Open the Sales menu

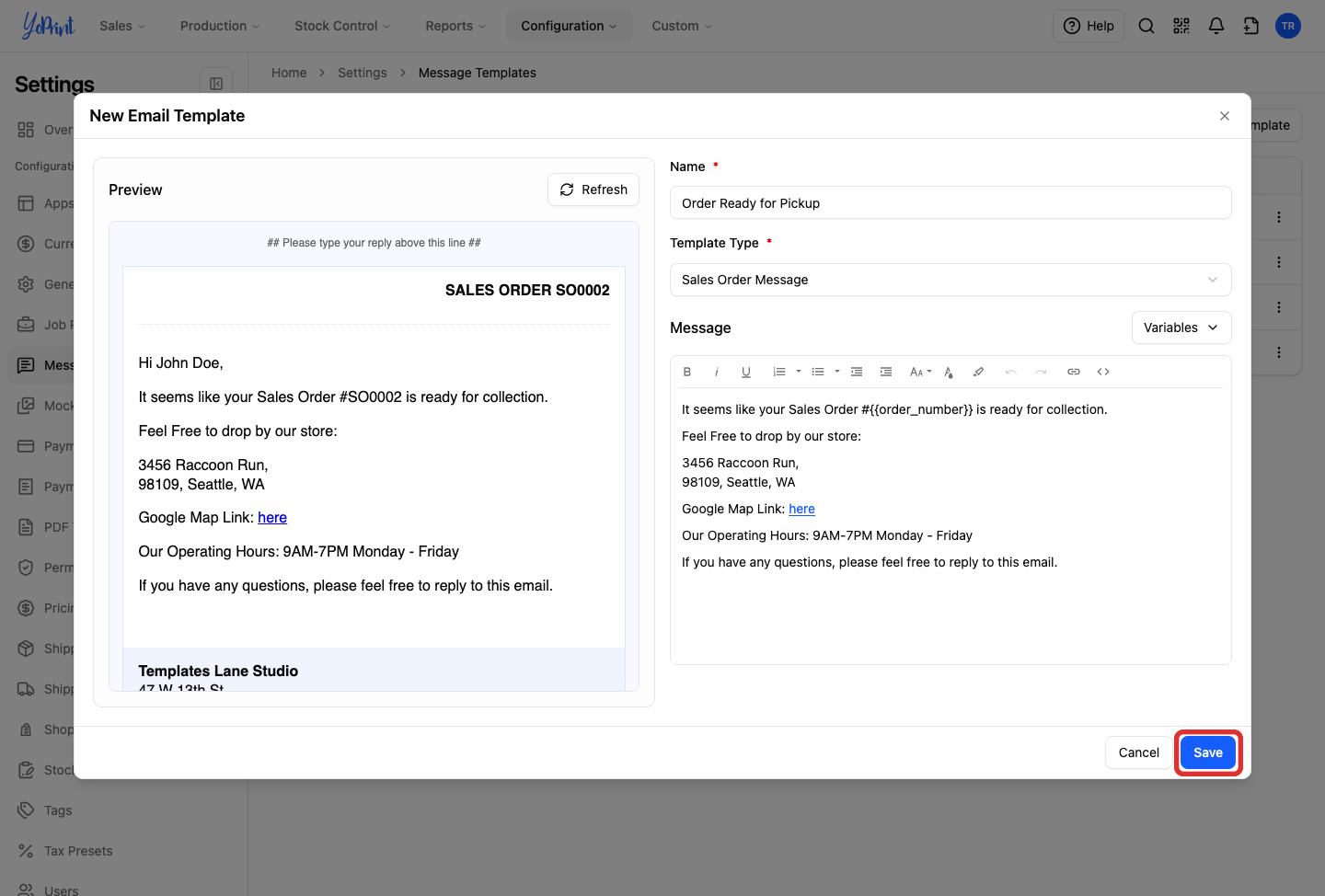coord(122,26)
